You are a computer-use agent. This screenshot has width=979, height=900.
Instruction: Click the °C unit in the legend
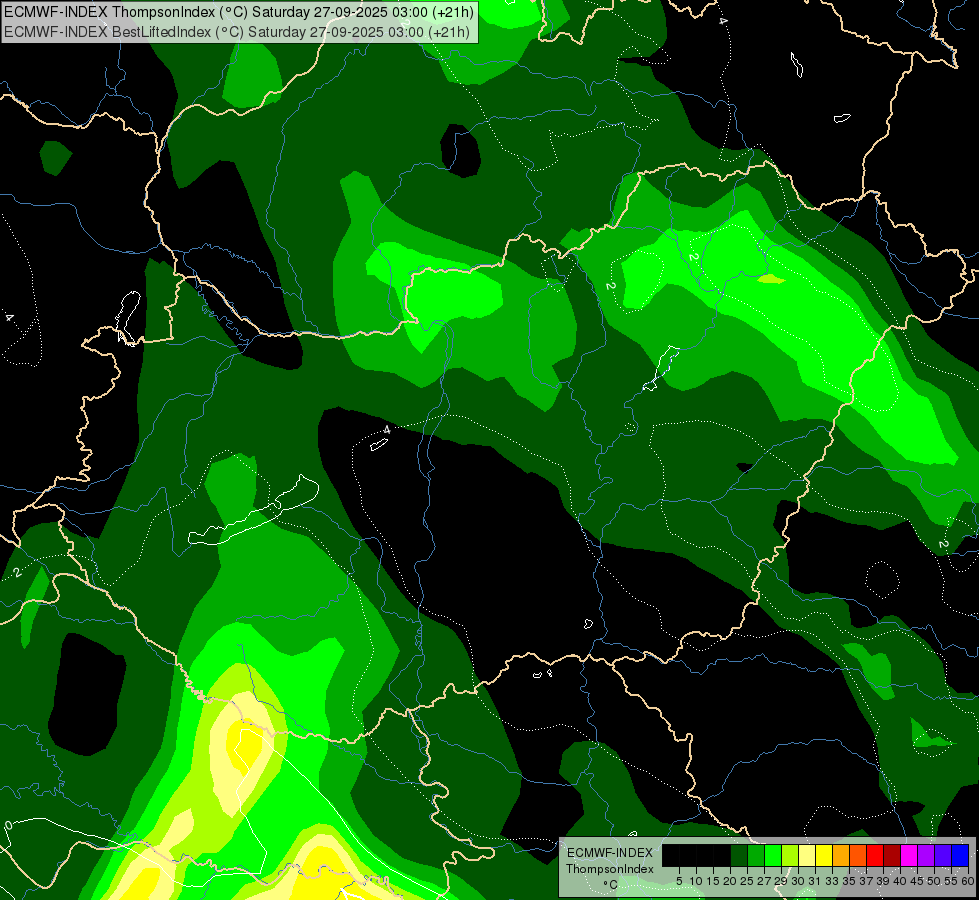pos(611,885)
